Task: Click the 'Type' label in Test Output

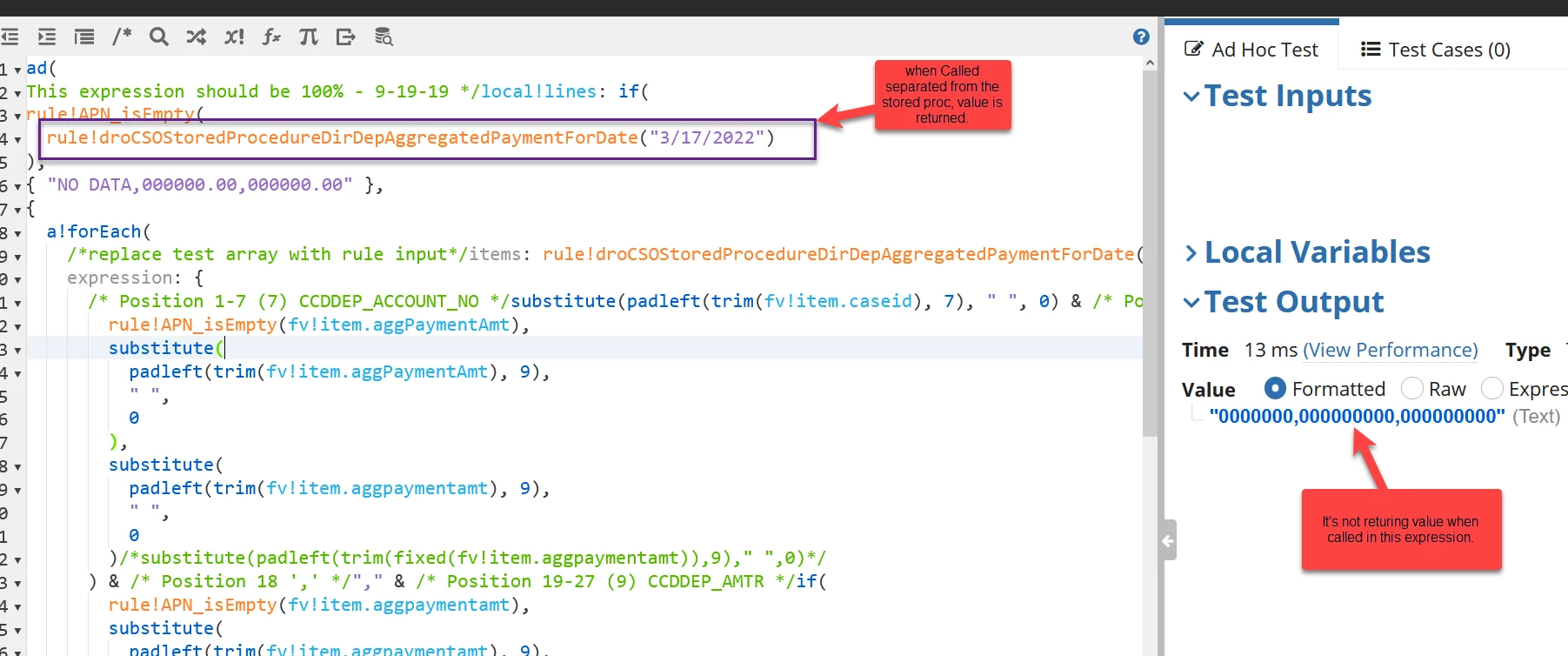Action: pyautogui.click(x=1528, y=350)
